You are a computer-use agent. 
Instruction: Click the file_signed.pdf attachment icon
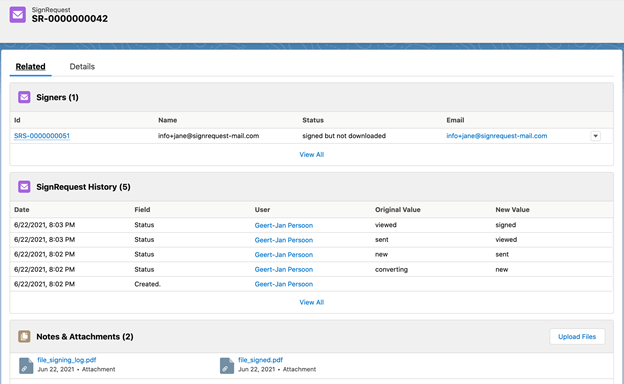[227, 365]
